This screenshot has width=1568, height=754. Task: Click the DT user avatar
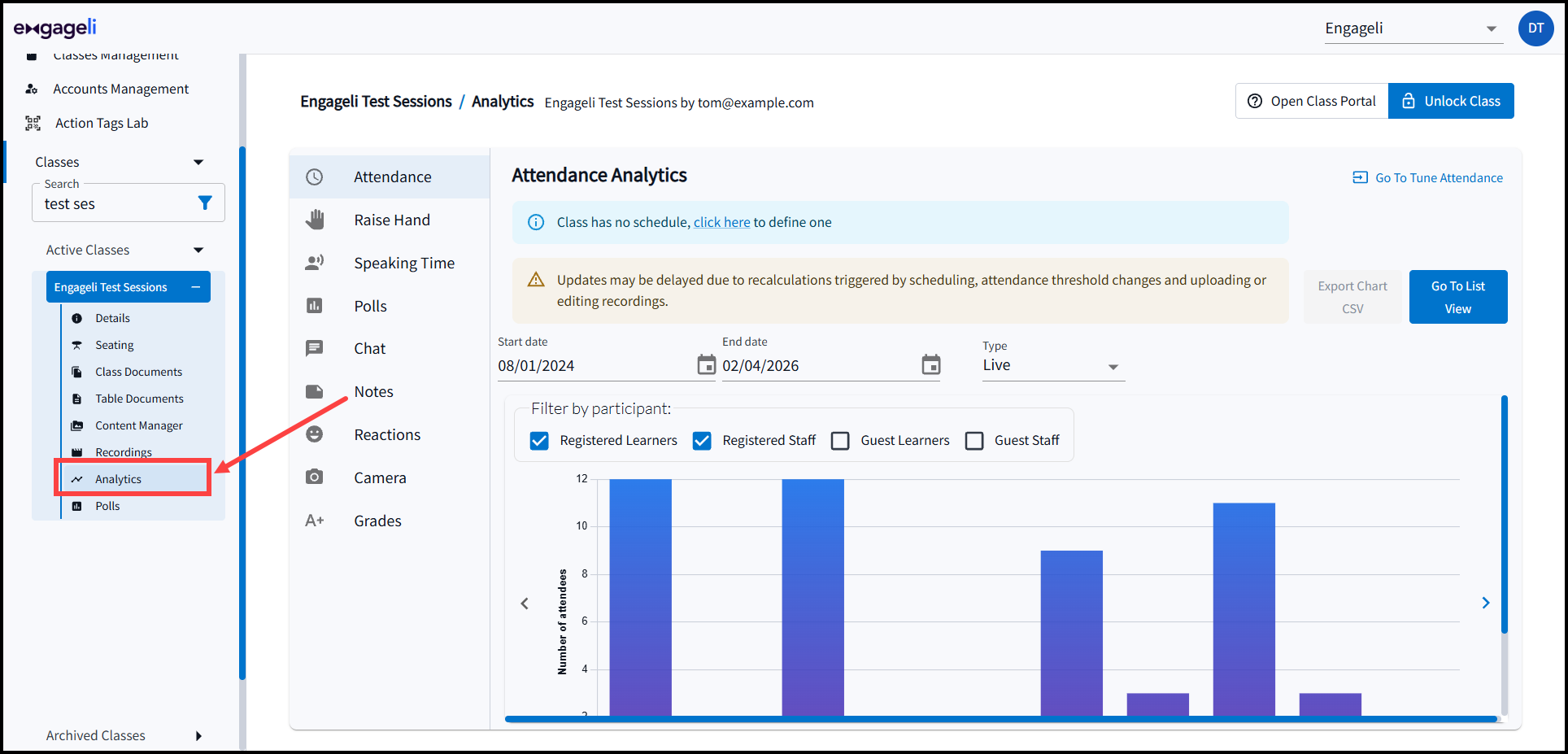pos(1535,28)
